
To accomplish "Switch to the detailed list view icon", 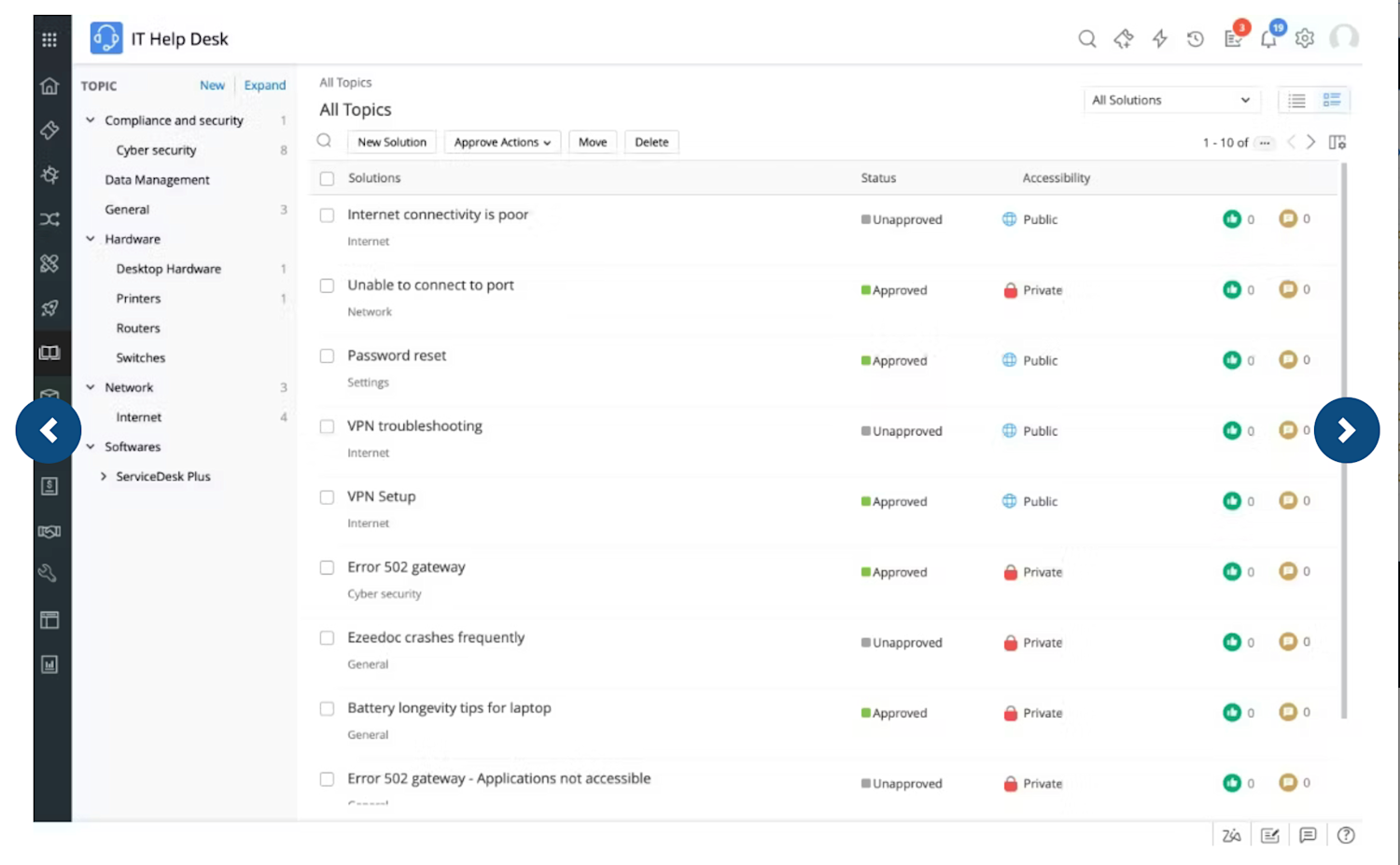I will (1332, 100).
